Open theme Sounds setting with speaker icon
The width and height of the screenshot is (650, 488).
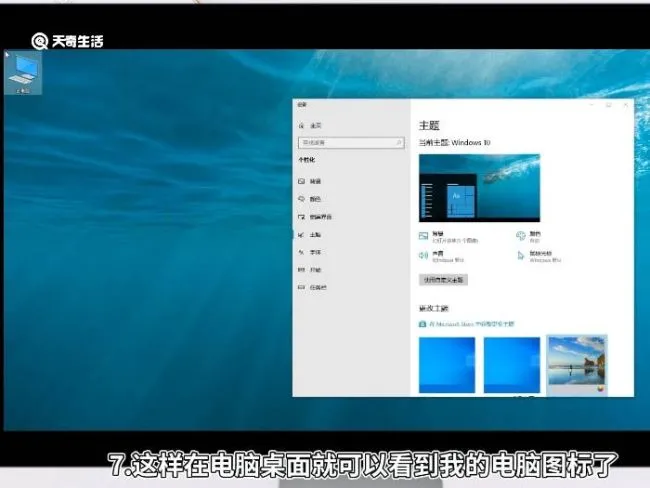441,256
